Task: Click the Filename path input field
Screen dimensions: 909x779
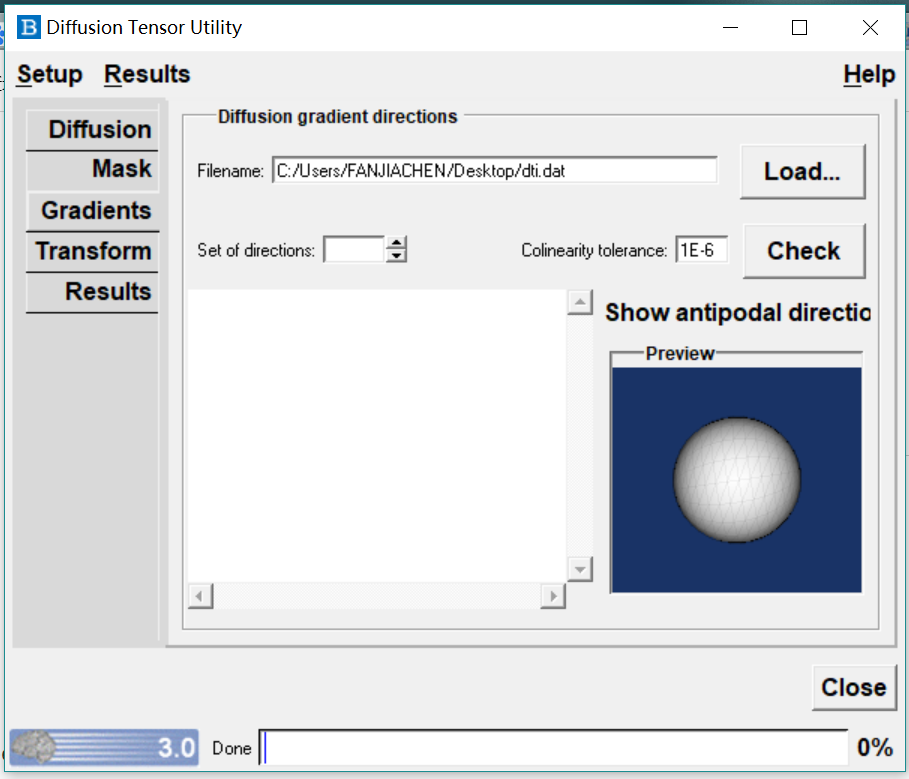Action: [x=494, y=171]
